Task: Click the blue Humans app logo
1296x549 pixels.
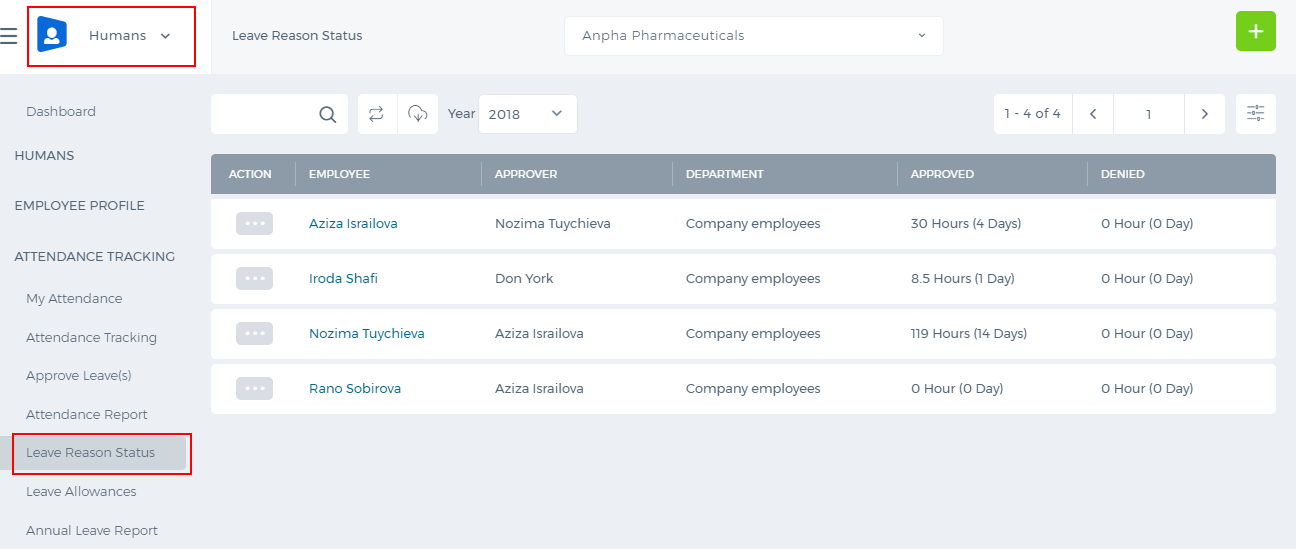Action: 52,35
